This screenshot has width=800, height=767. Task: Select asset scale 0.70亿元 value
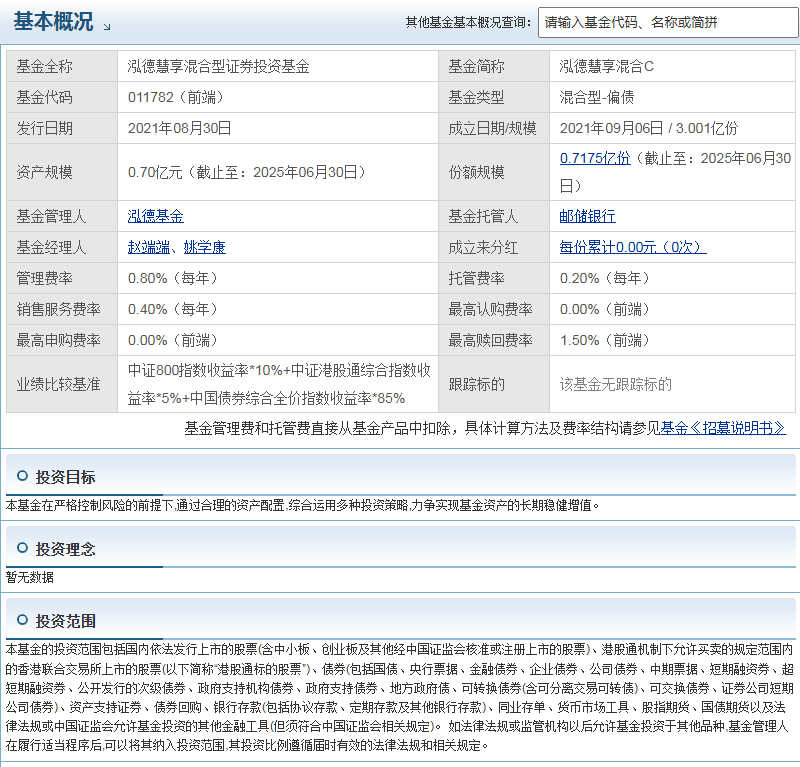247,172
